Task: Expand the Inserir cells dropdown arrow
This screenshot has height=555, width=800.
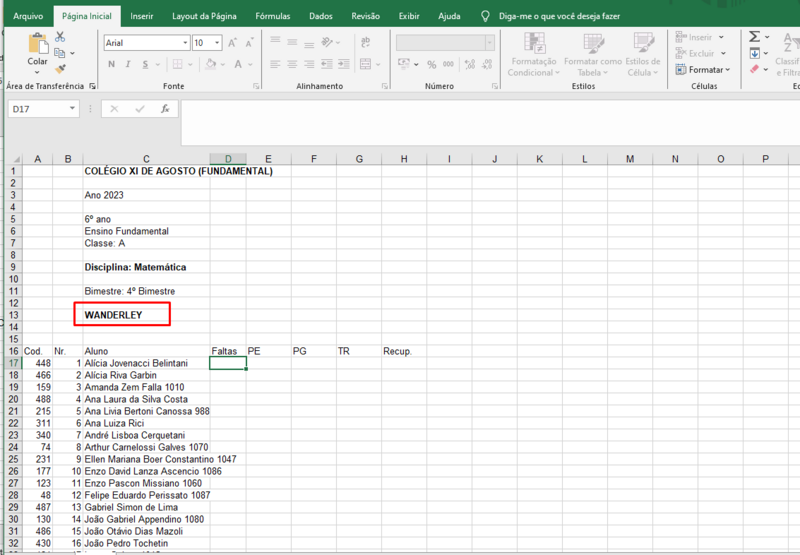Action: (x=721, y=37)
